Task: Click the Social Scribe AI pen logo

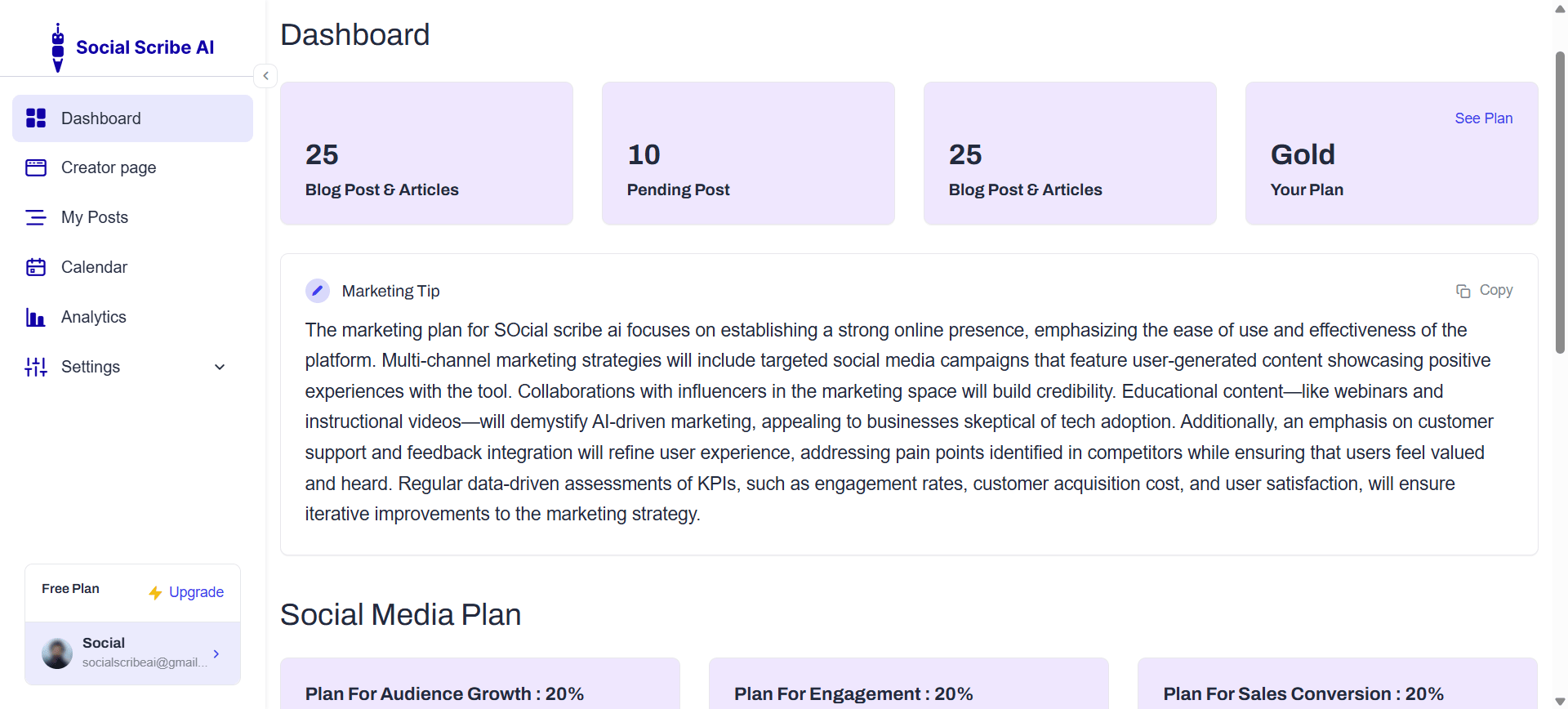Action: tap(58, 48)
